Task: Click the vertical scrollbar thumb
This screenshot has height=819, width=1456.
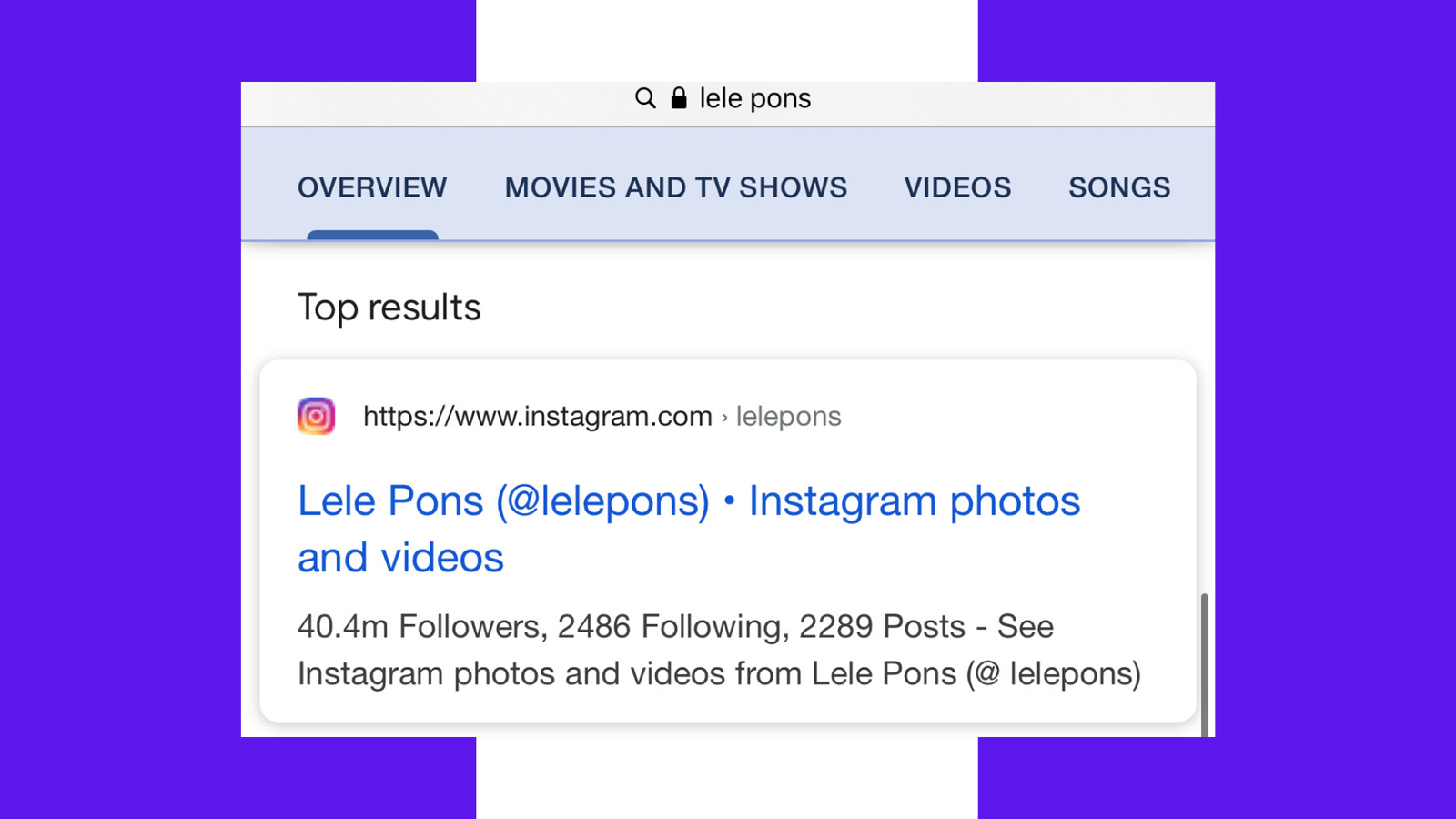Action: [1204, 664]
